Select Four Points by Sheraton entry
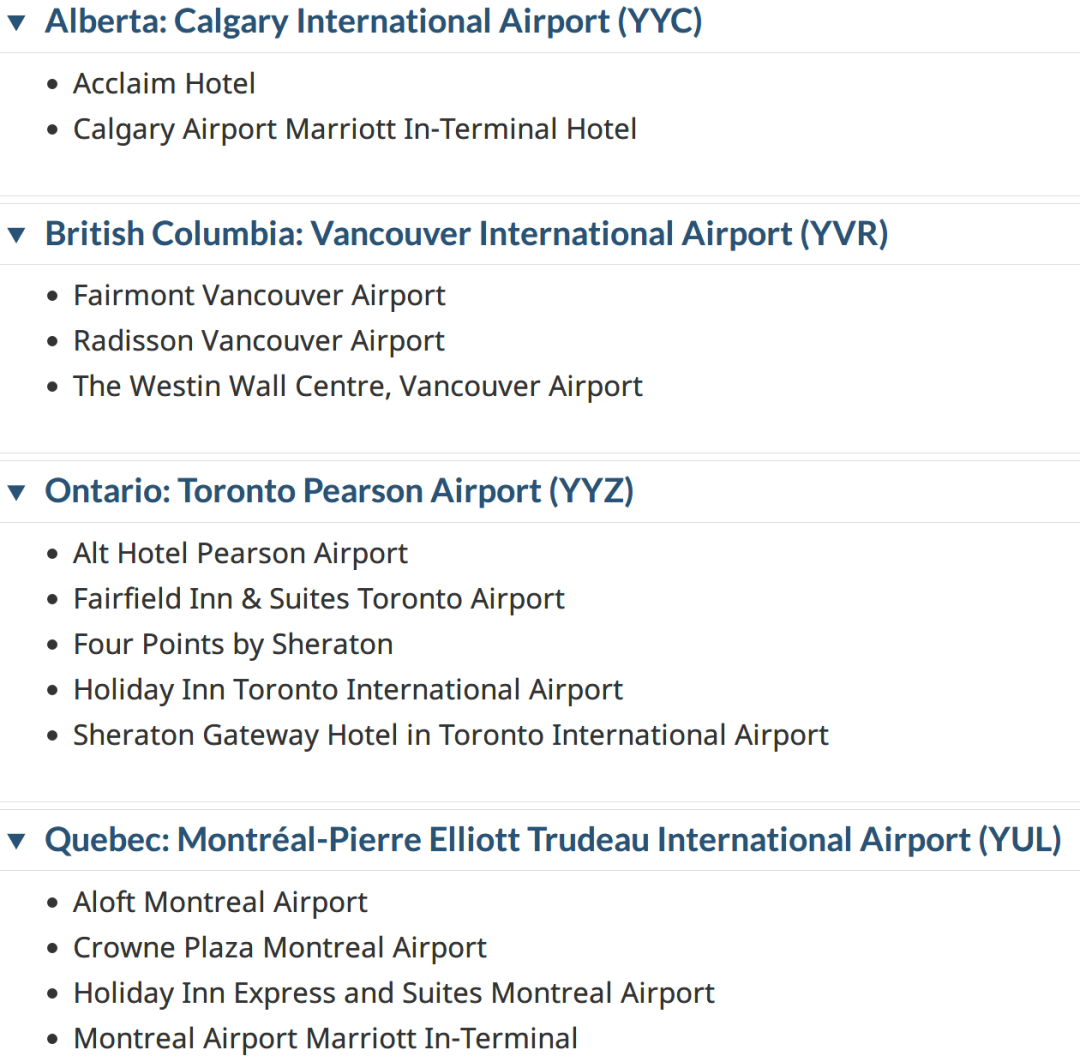Viewport: 1080px width, 1062px height. pos(233,645)
